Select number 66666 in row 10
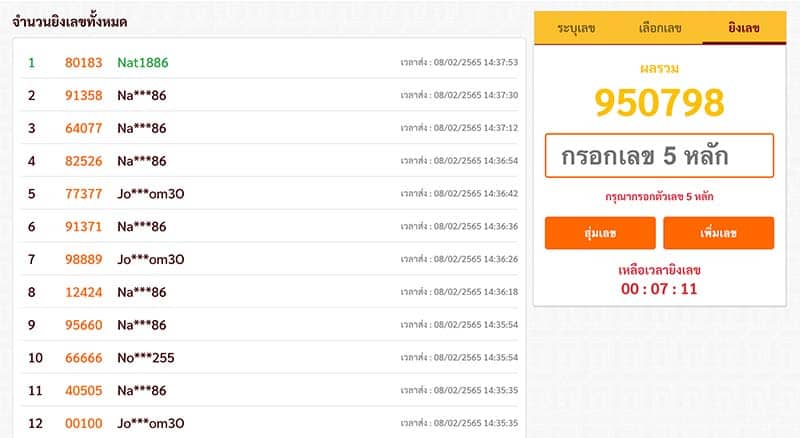The height and width of the screenshot is (438, 800). click(84, 358)
